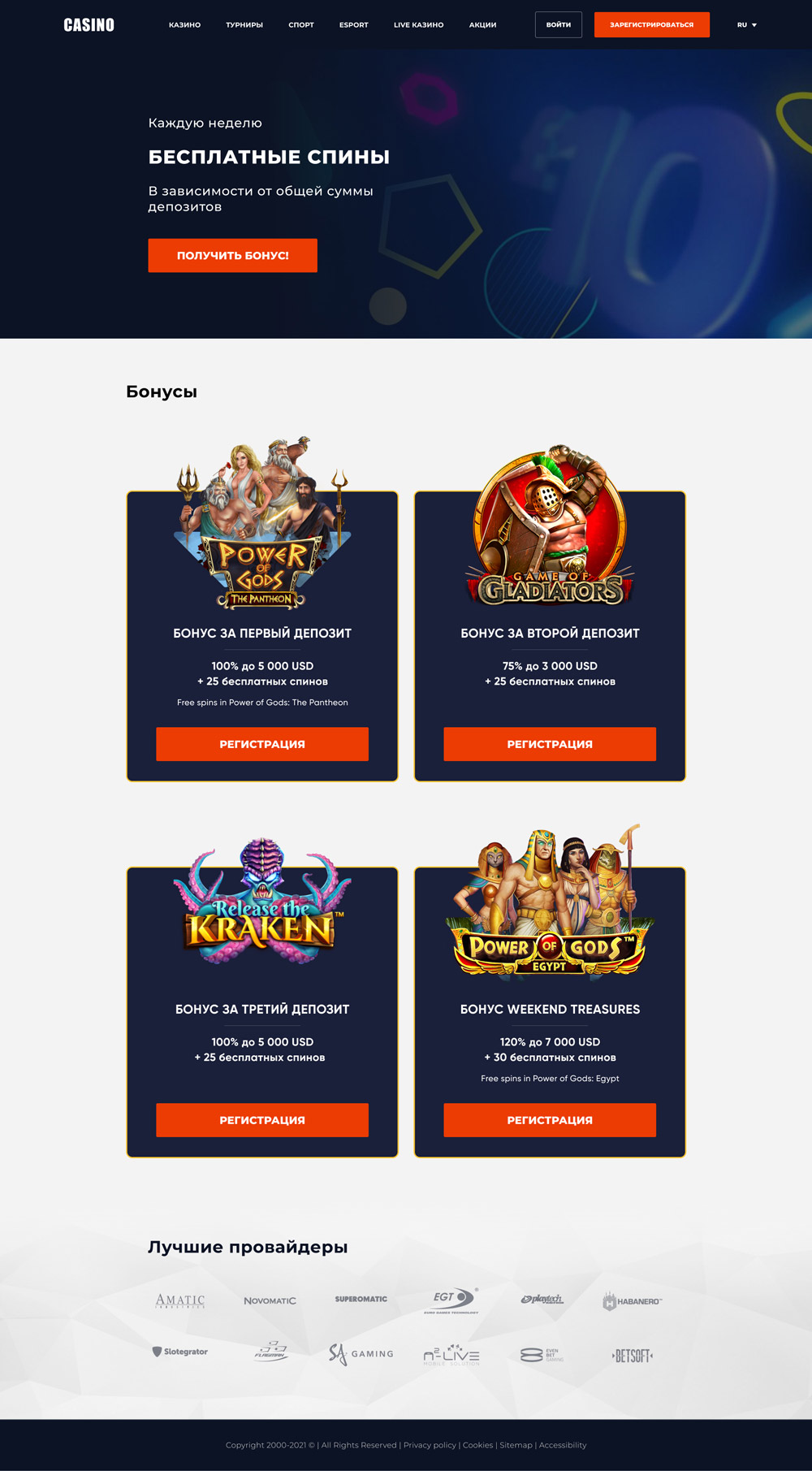Click the Зарегистрироваться button
The width and height of the screenshot is (812, 1471).
(652, 25)
